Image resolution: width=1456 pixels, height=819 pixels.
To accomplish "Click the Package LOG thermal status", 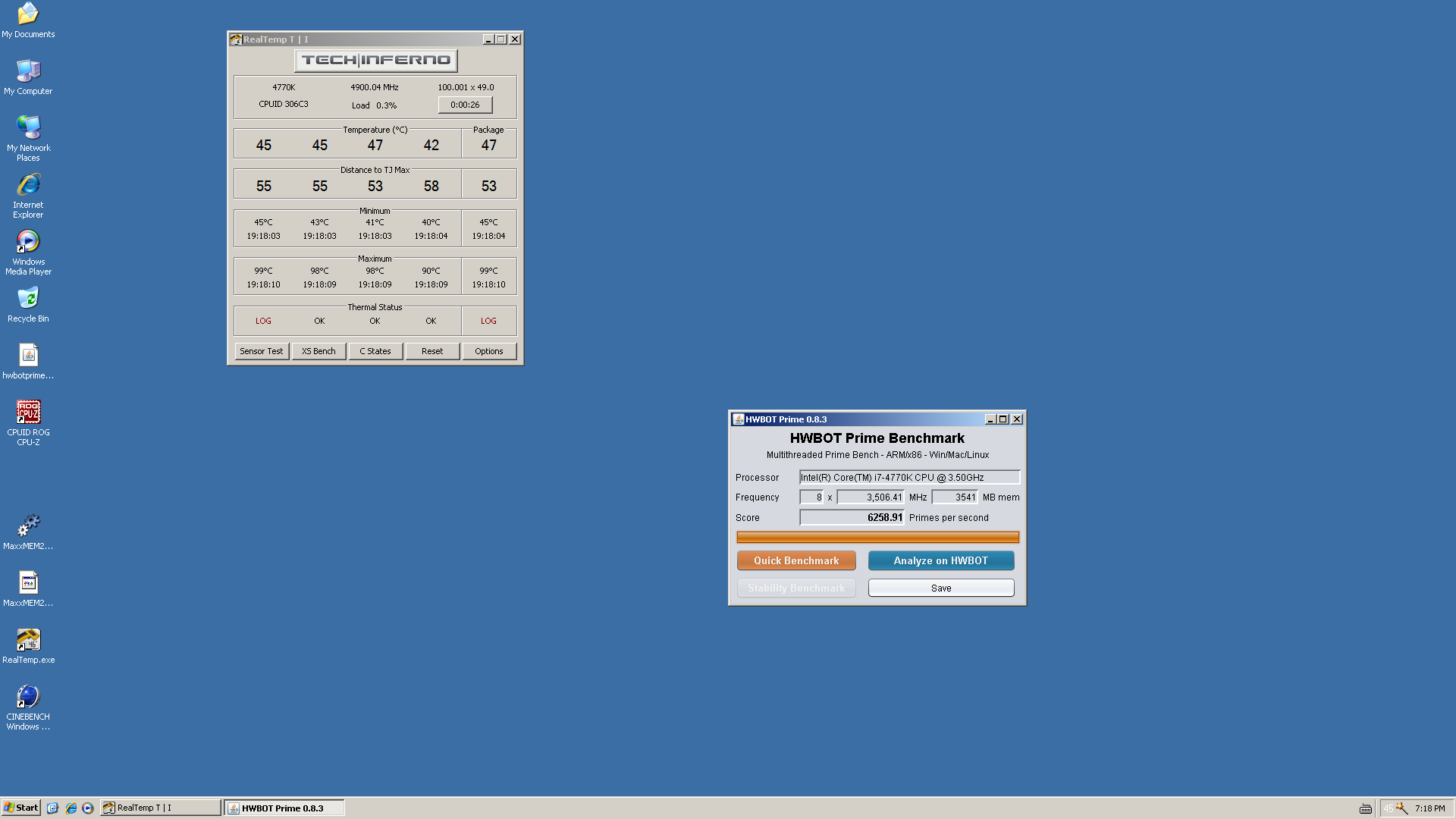I will coord(488,321).
